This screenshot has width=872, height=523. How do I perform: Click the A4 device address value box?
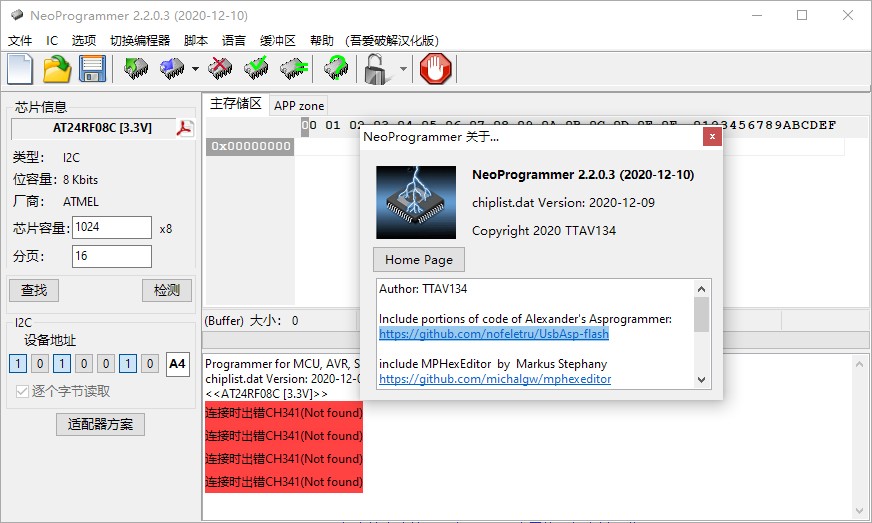coord(177,364)
